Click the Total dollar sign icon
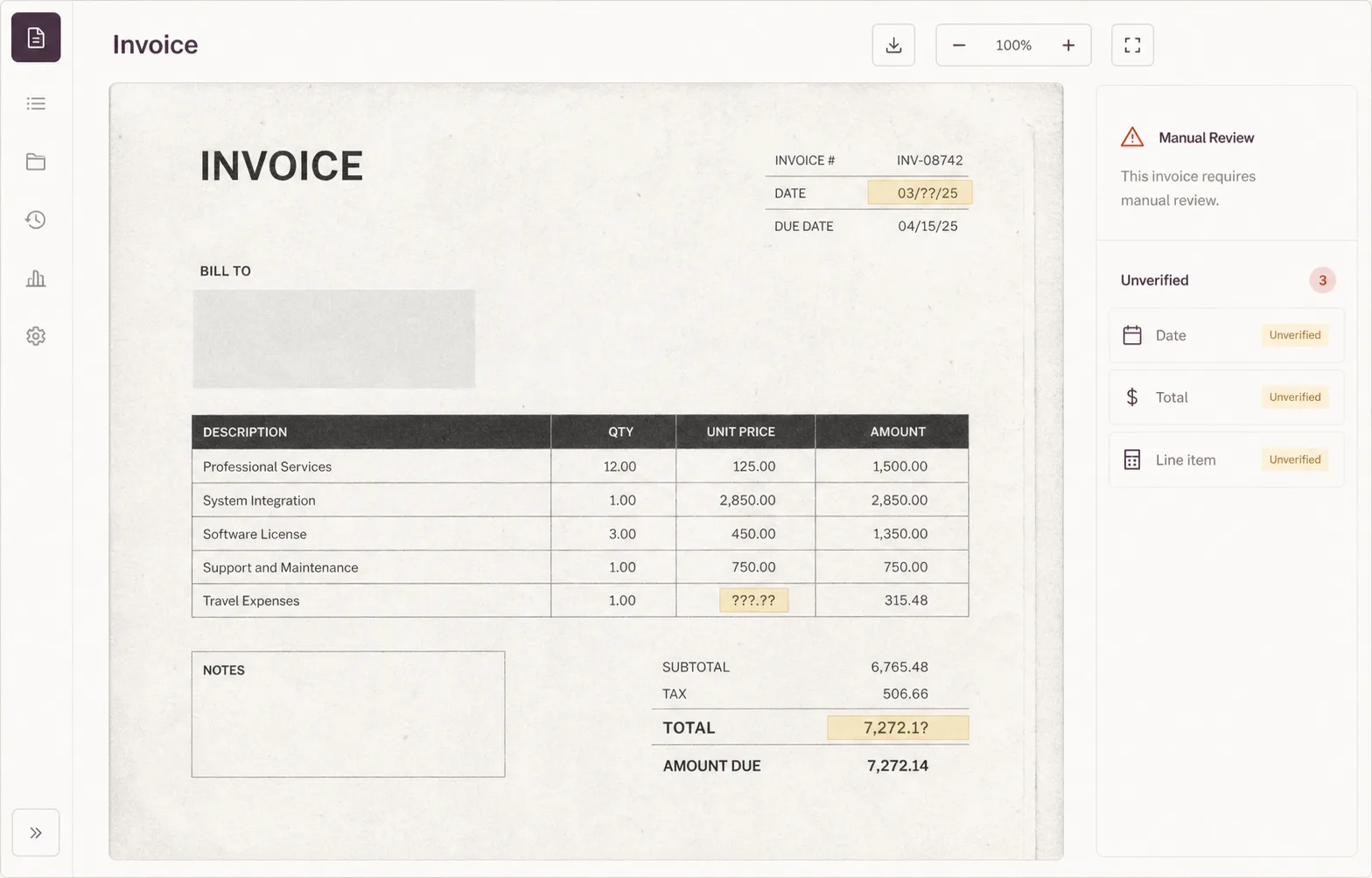 pos(1132,397)
